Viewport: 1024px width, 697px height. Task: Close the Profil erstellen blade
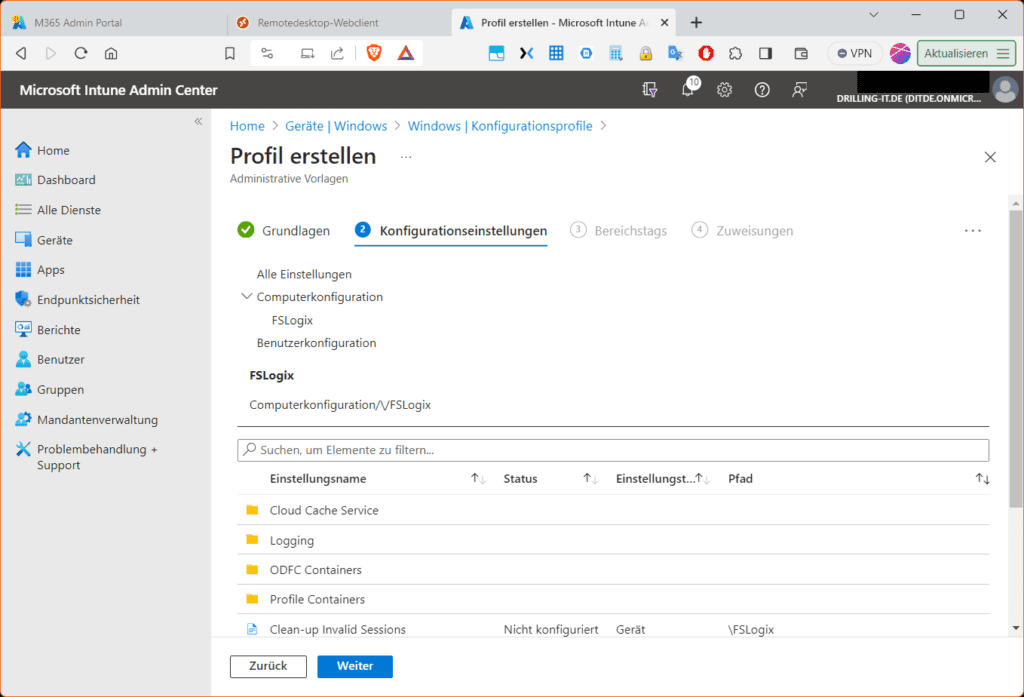point(990,157)
